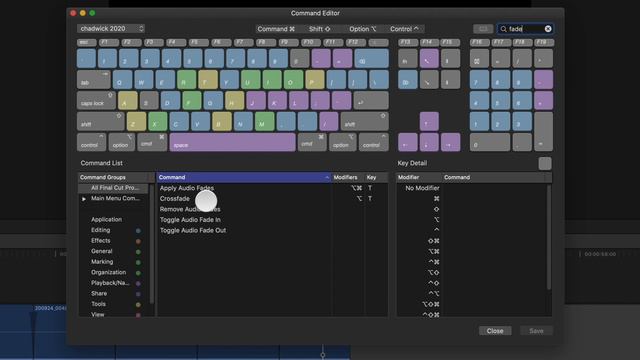The height and width of the screenshot is (360, 640).
Task: Toggle the Control modifier button
Action: tap(404, 29)
